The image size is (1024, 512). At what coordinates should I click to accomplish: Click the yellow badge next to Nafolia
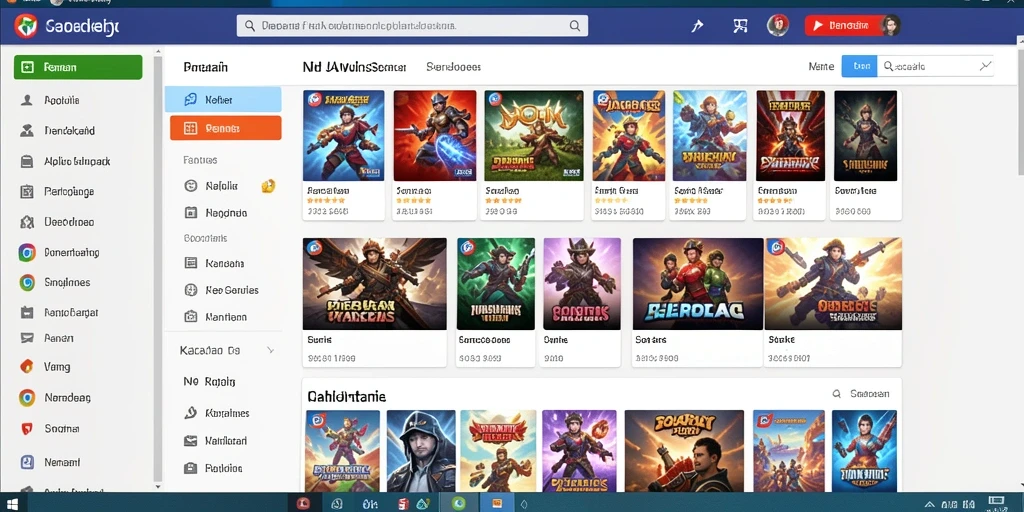(268, 186)
